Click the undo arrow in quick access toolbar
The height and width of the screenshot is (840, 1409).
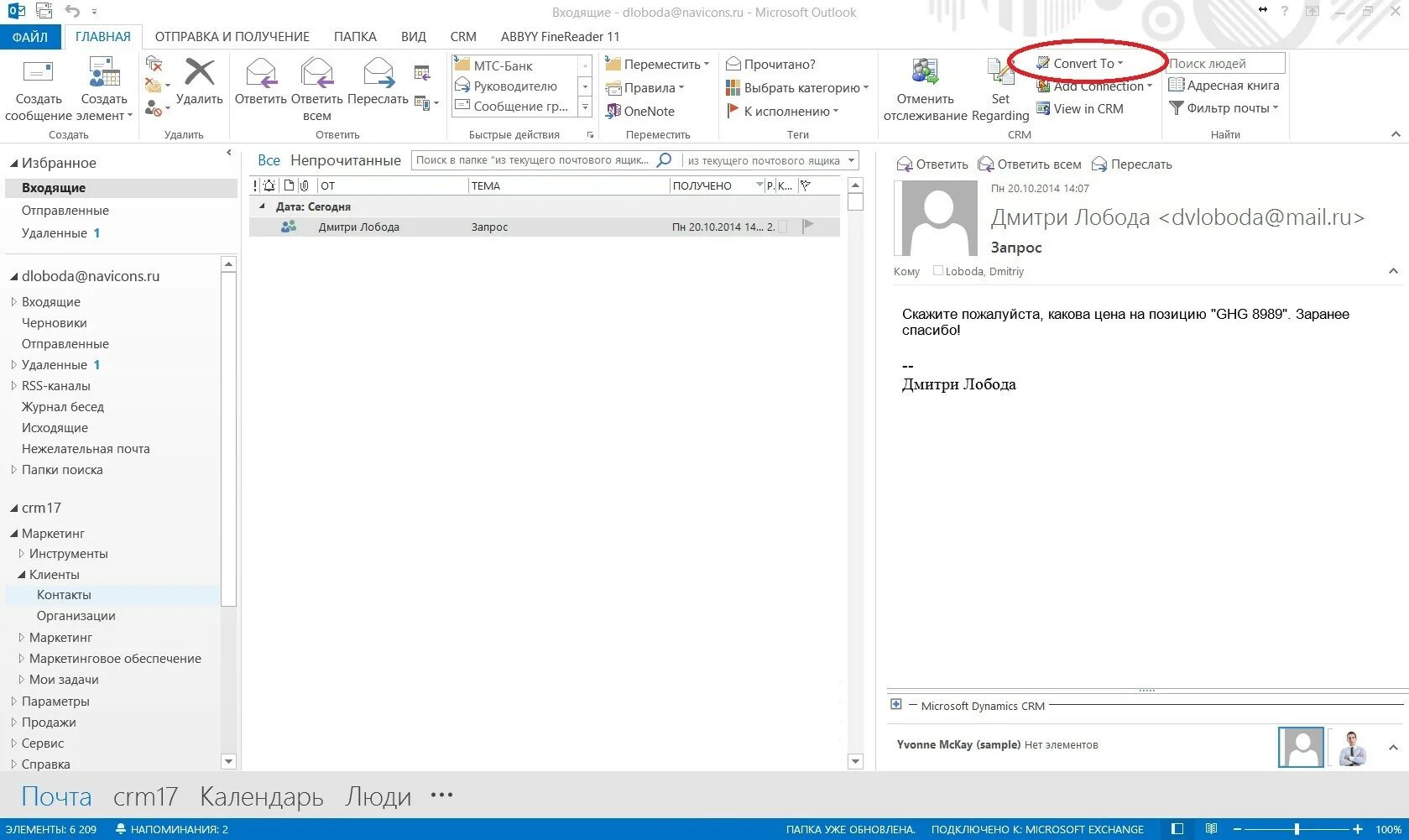[x=72, y=12]
